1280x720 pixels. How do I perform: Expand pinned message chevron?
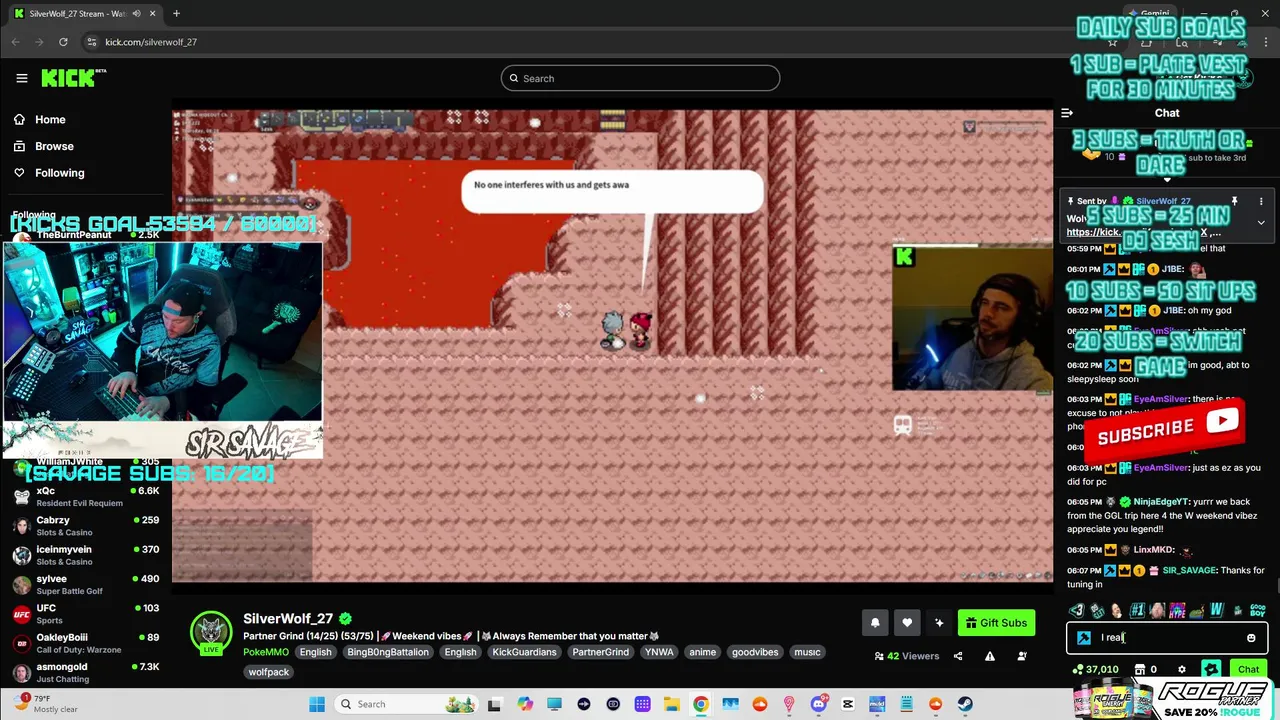(x=1261, y=222)
